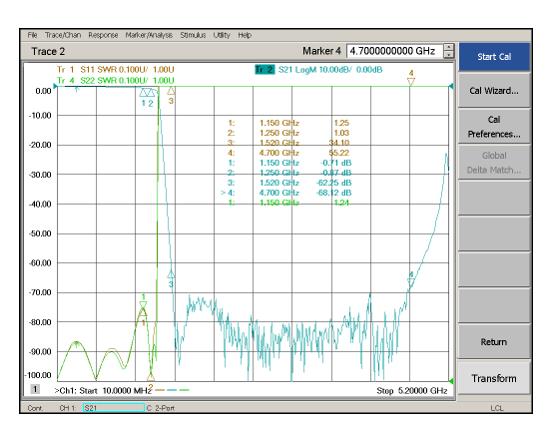
Task: Click marker 3 triangle at top of graph
Action: pos(171,91)
